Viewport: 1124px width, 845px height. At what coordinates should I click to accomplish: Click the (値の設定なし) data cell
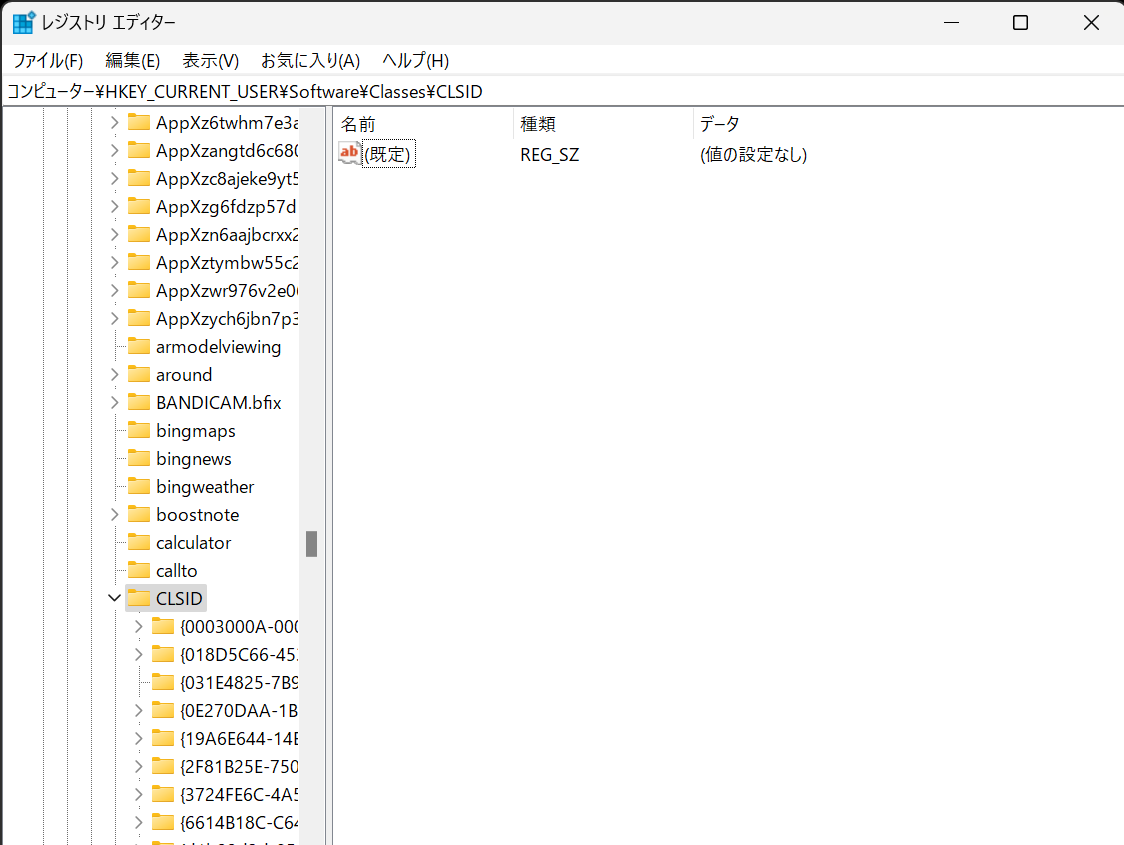753,155
